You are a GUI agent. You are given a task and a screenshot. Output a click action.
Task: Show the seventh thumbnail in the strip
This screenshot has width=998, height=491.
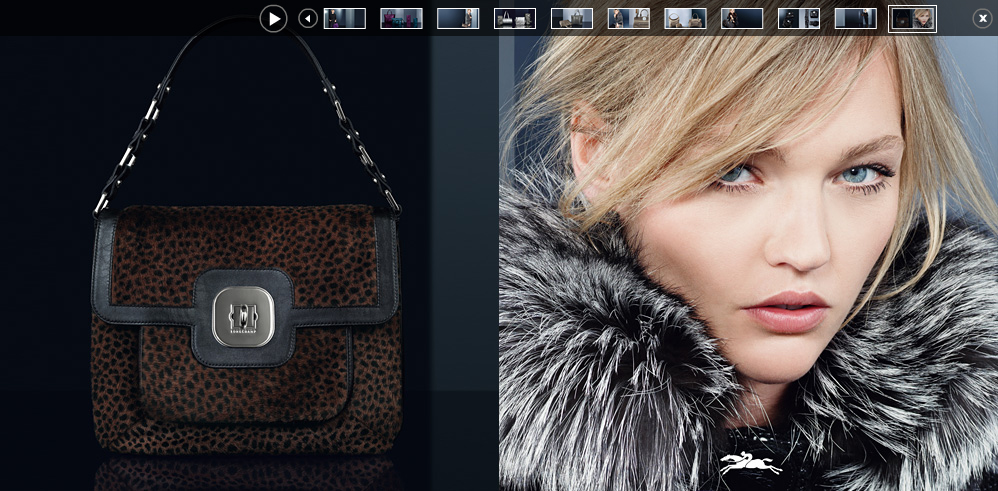pyautogui.click(x=685, y=18)
